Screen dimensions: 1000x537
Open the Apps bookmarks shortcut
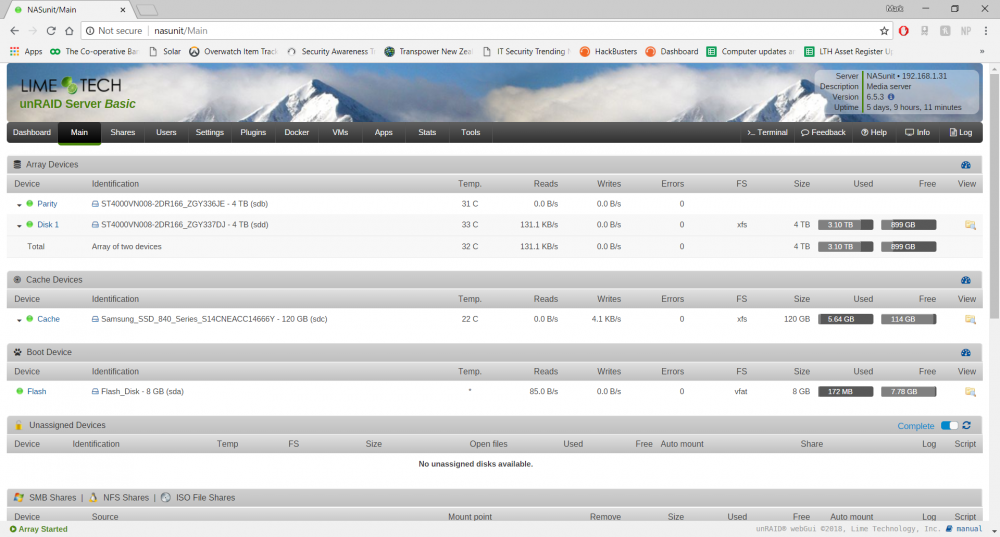click(26, 52)
